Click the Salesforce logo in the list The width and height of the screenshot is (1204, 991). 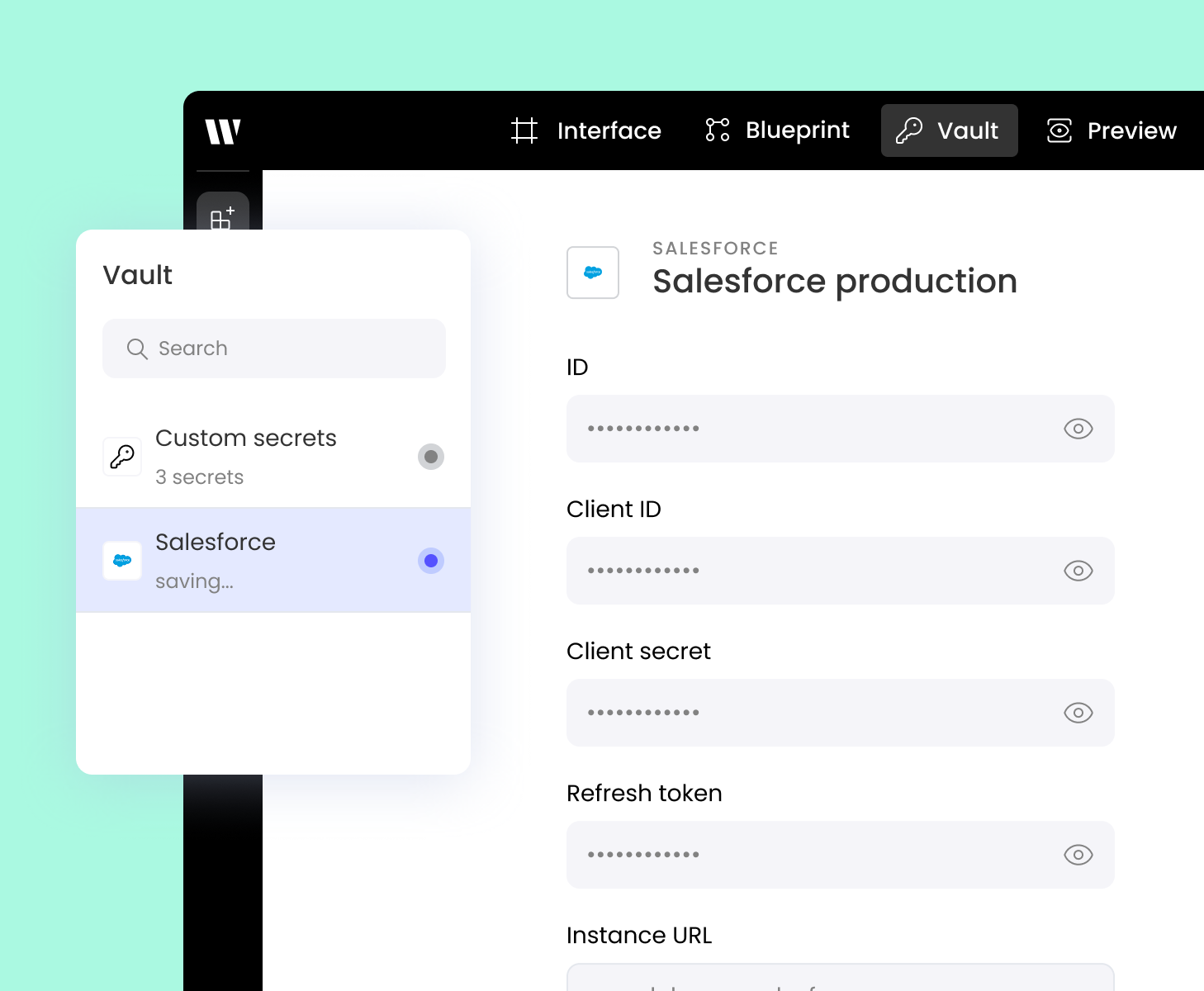[122, 561]
